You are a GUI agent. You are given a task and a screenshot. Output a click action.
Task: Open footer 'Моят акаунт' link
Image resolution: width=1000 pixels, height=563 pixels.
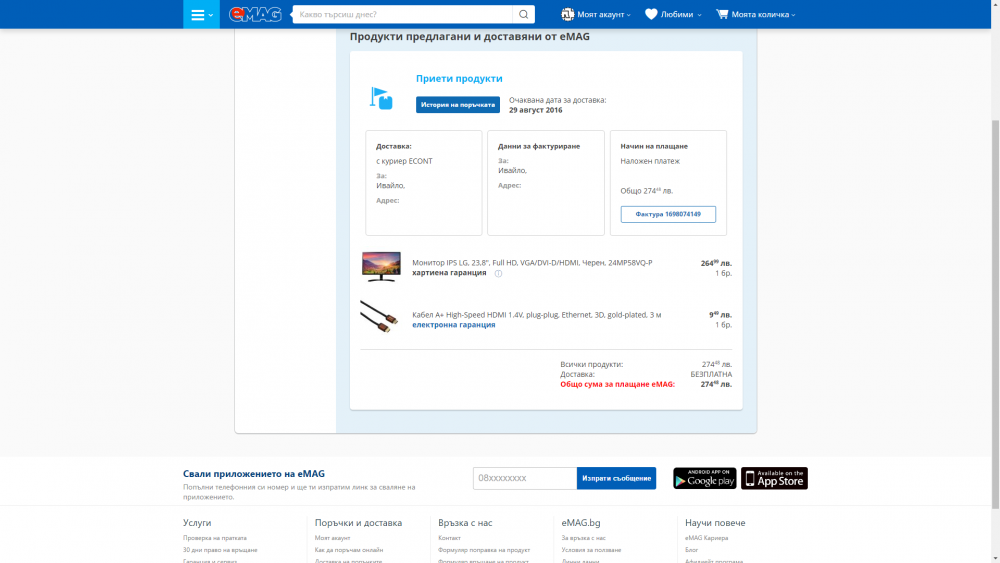[x=332, y=538]
